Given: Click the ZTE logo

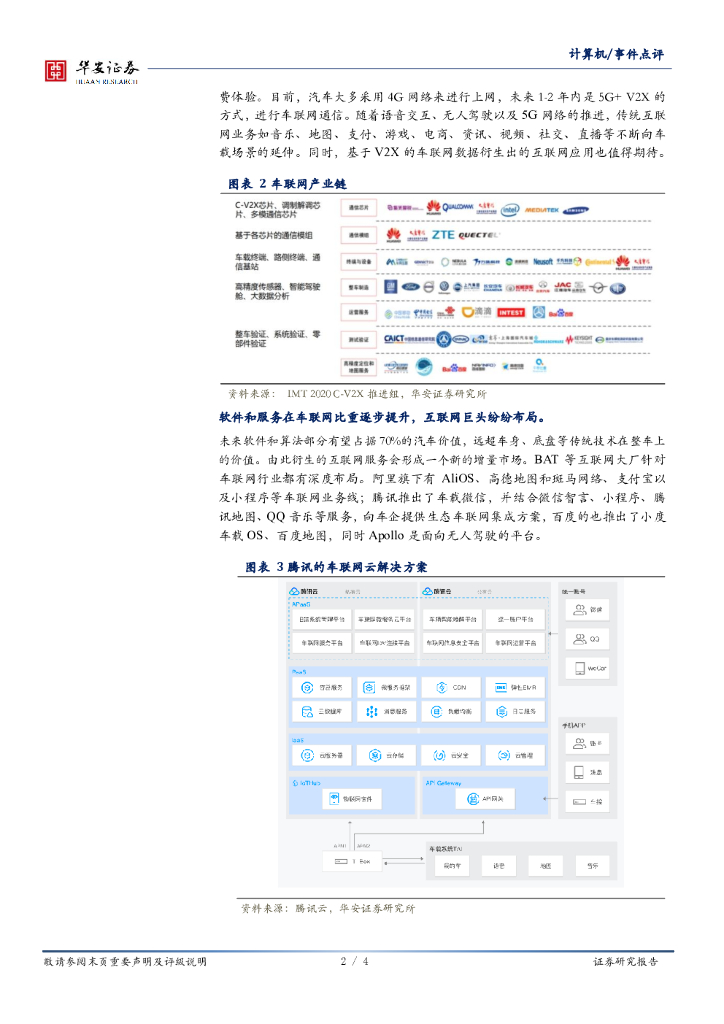Looking at the screenshot, I should pos(443,234).
